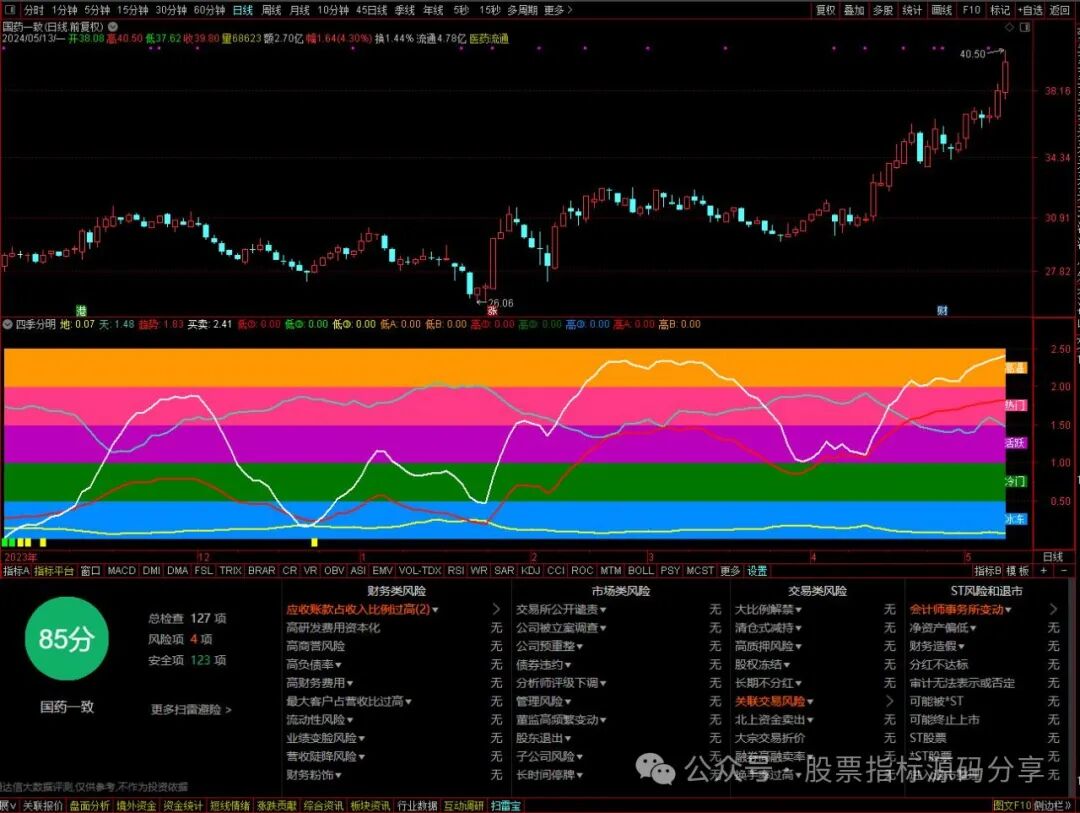Click the diamond icon at chart's top right
Image resolution: width=1080 pixels, height=813 pixels.
click(1009, 27)
